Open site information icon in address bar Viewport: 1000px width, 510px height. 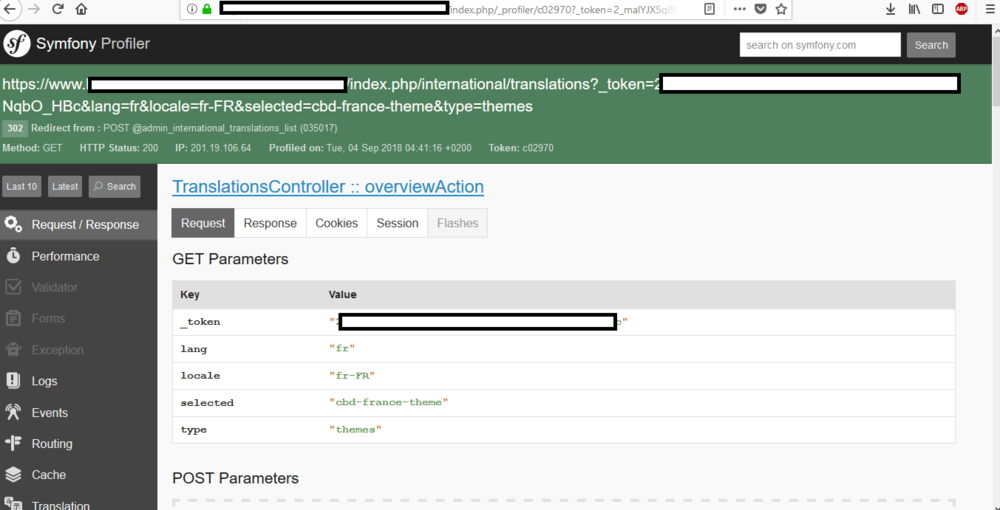pyautogui.click(x=192, y=9)
